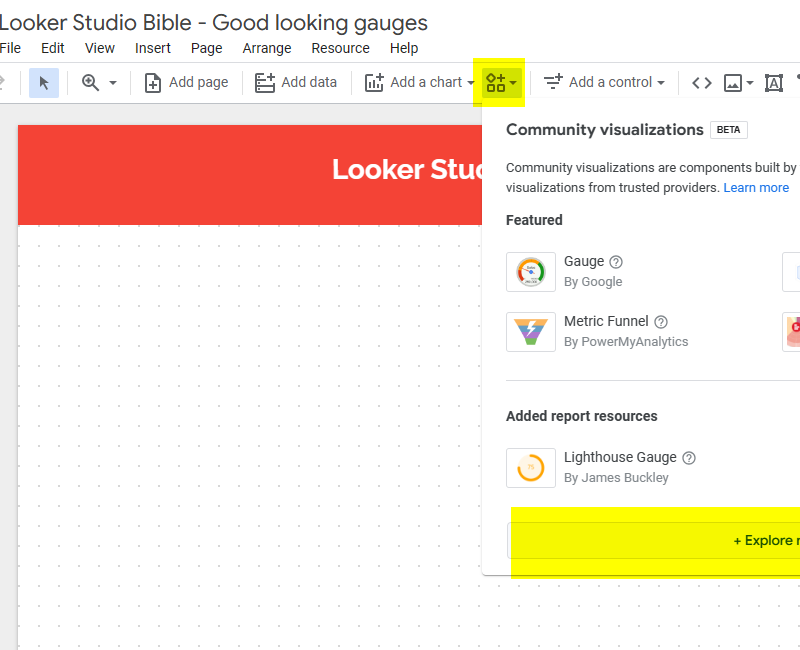Click the Add data icon
The height and width of the screenshot is (650, 800).
coord(265,83)
